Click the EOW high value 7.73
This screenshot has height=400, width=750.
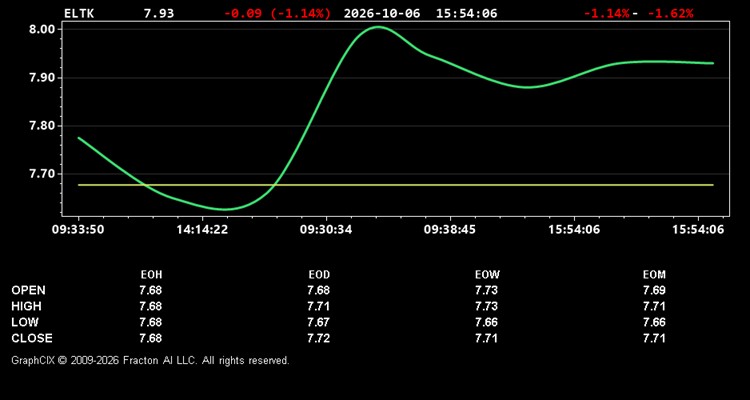pyautogui.click(x=486, y=306)
